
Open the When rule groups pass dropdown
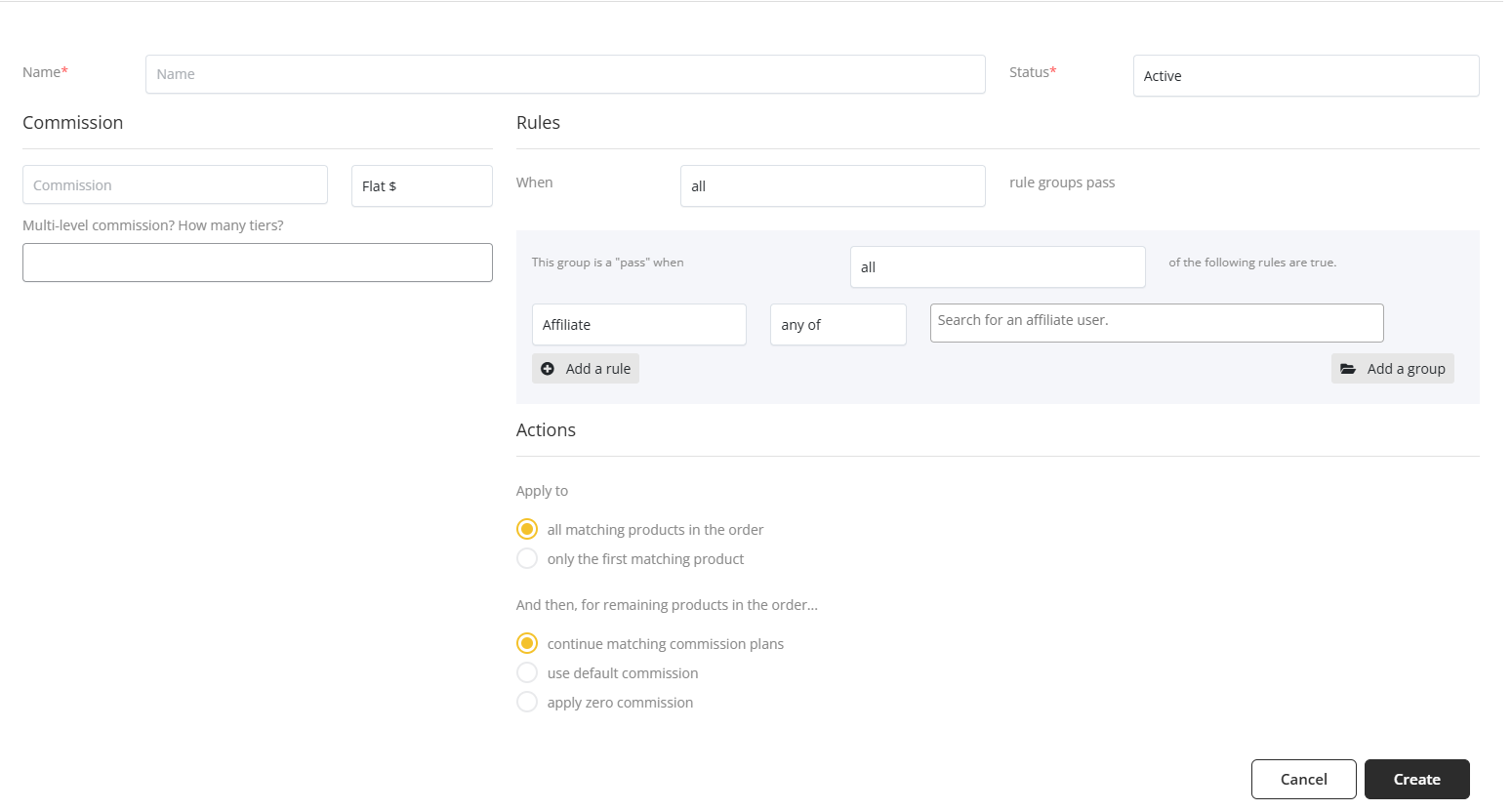point(832,185)
